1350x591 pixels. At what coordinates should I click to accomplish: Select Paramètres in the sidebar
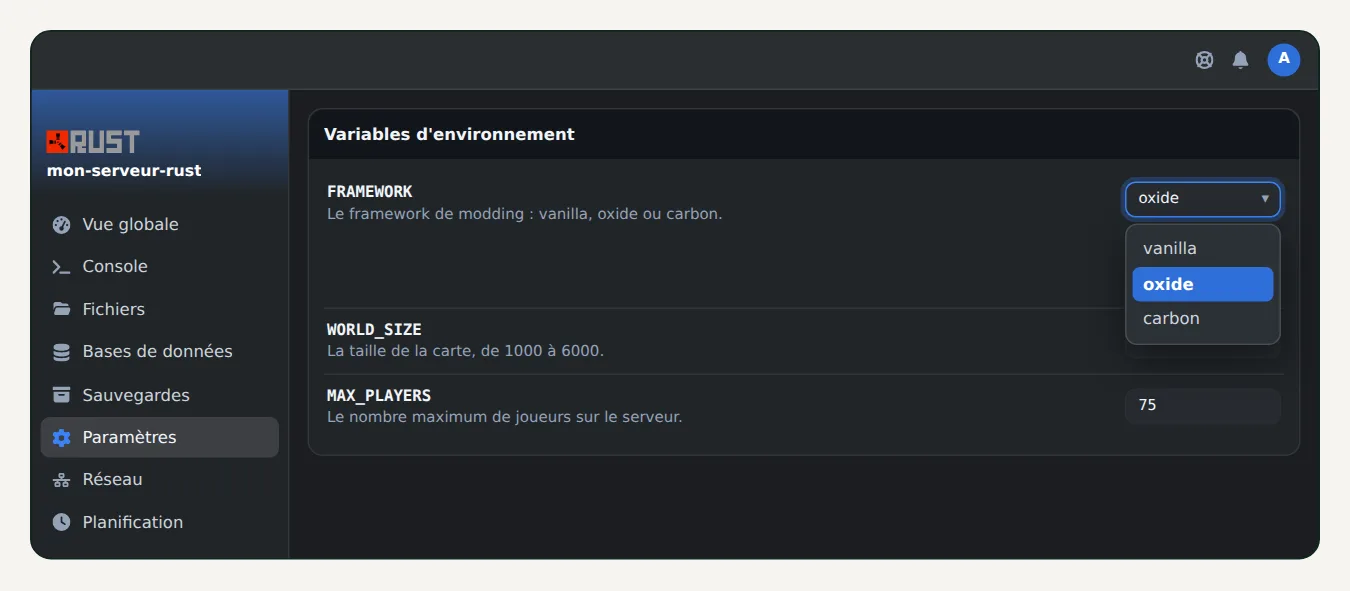coord(160,437)
